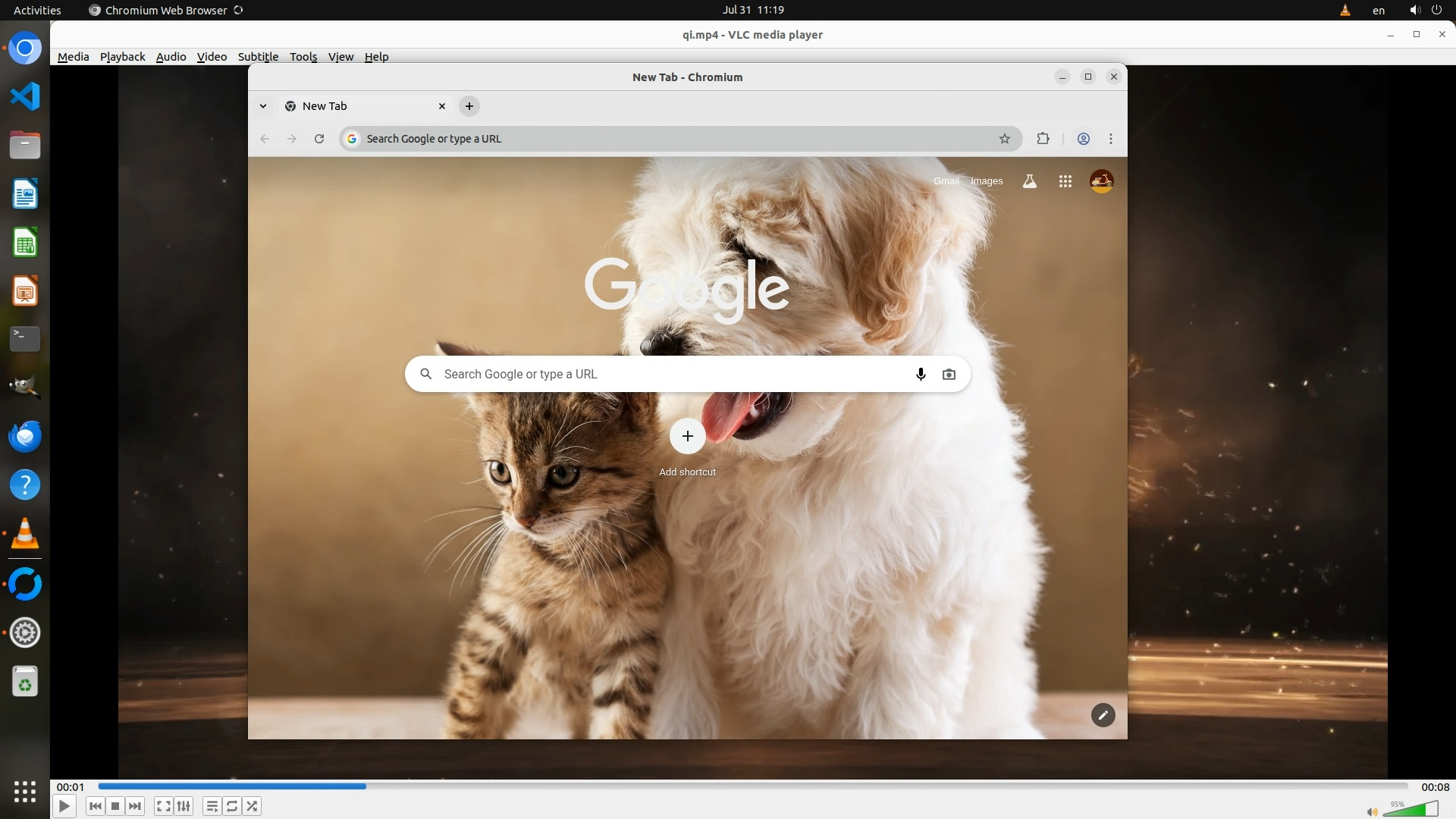Open the Subtitle menu in VLC
This screenshot has width=1456, height=819.
click(258, 57)
